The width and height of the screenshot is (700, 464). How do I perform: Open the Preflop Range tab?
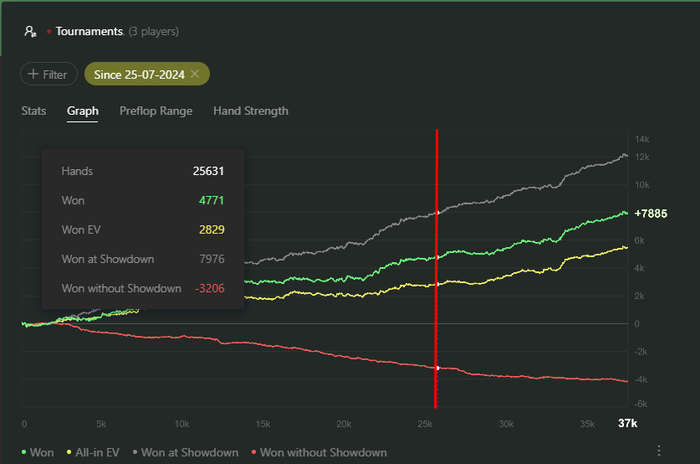[156, 111]
